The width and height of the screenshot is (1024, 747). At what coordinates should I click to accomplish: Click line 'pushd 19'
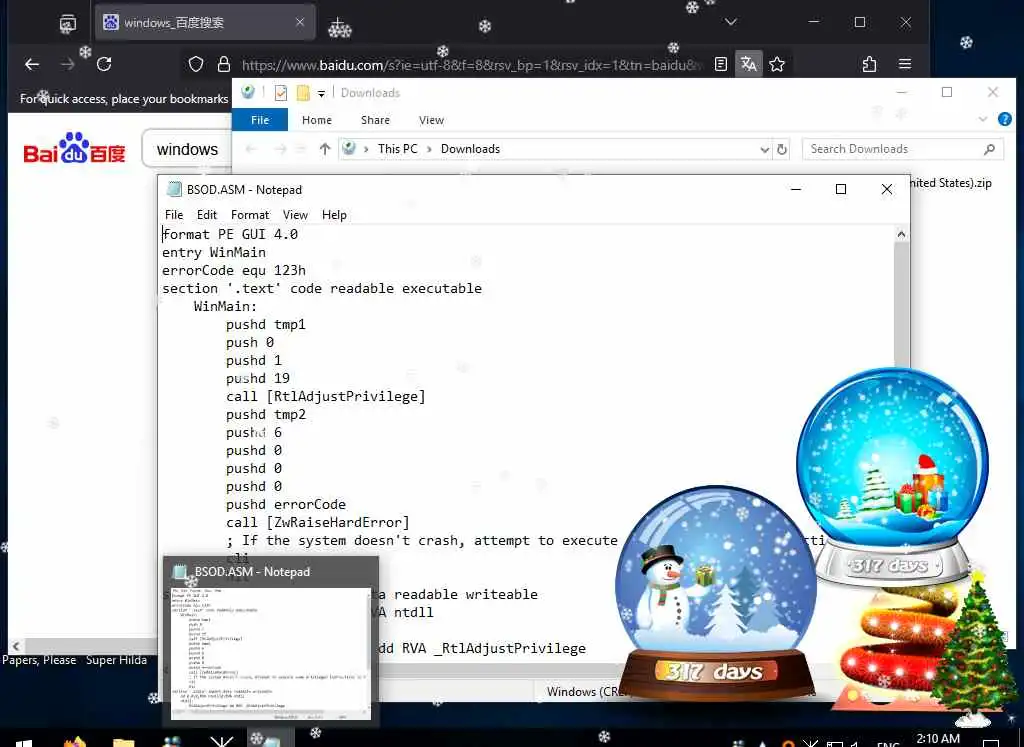[258, 379]
